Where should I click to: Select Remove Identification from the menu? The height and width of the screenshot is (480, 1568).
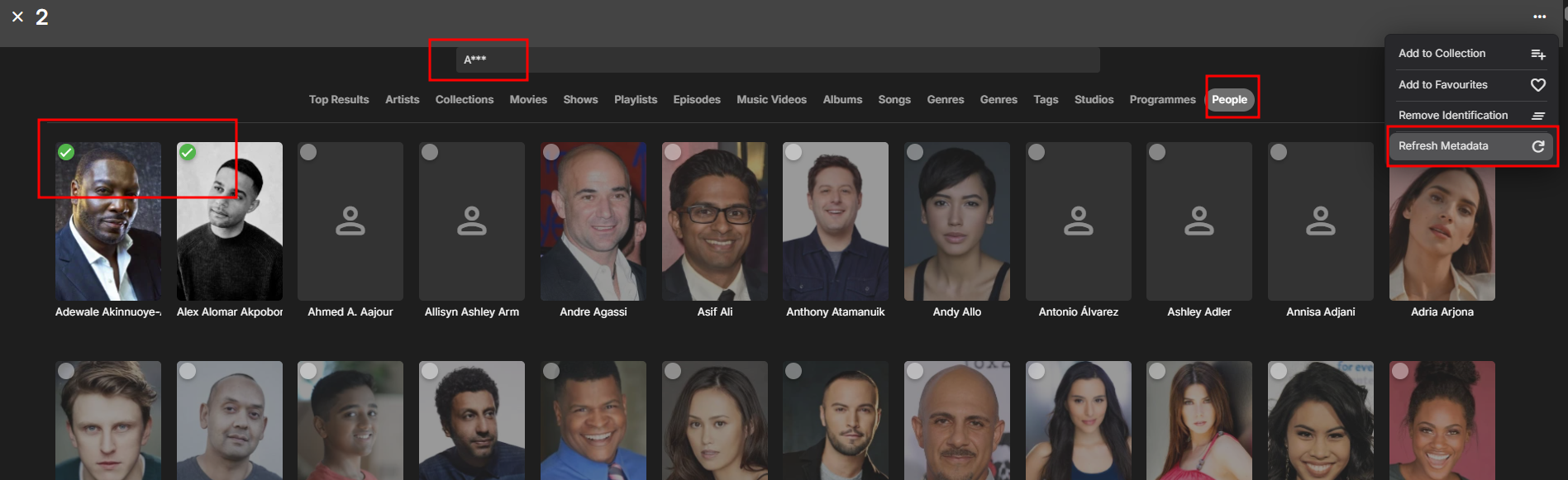pyautogui.click(x=1471, y=116)
